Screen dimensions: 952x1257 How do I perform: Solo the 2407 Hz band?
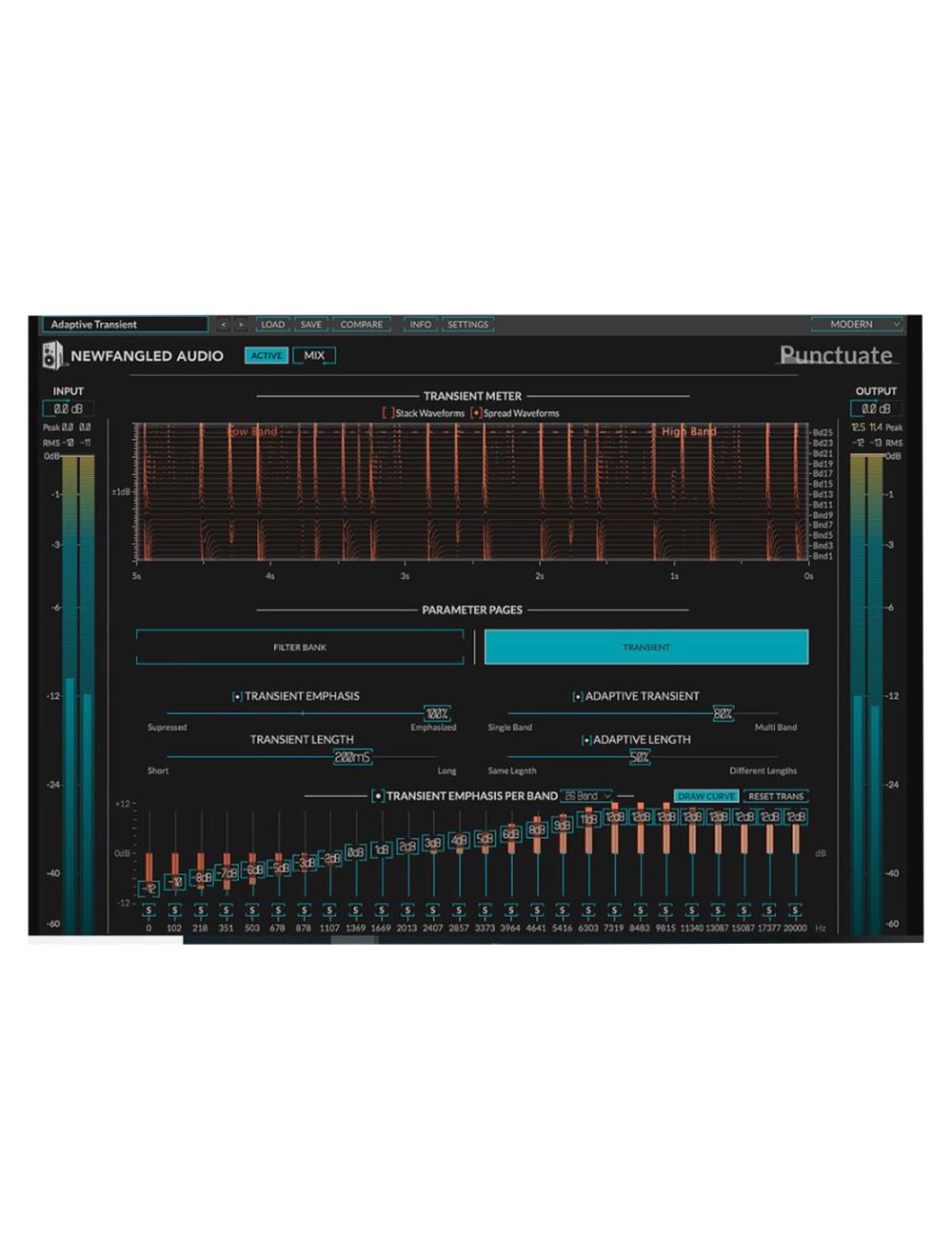tap(433, 910)
